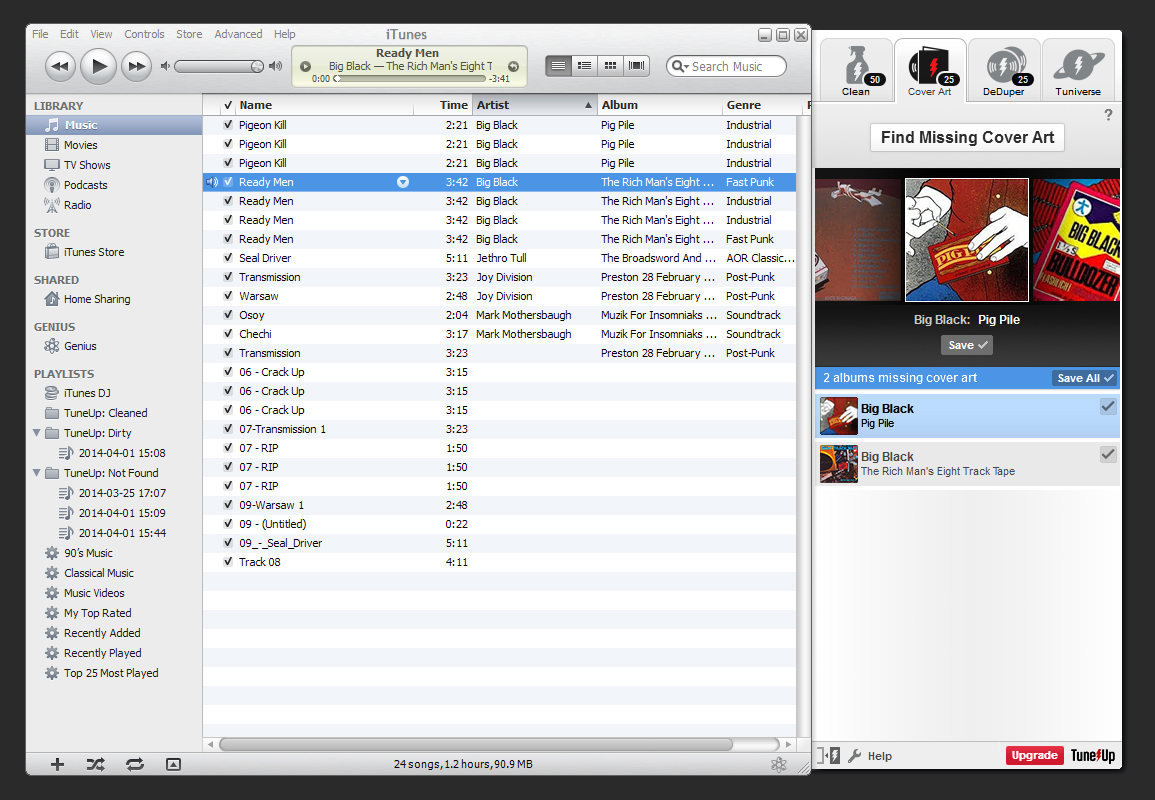
Task: Collapse the TuneUp: Dirty playlist folder
Action: tap(37, 433)
